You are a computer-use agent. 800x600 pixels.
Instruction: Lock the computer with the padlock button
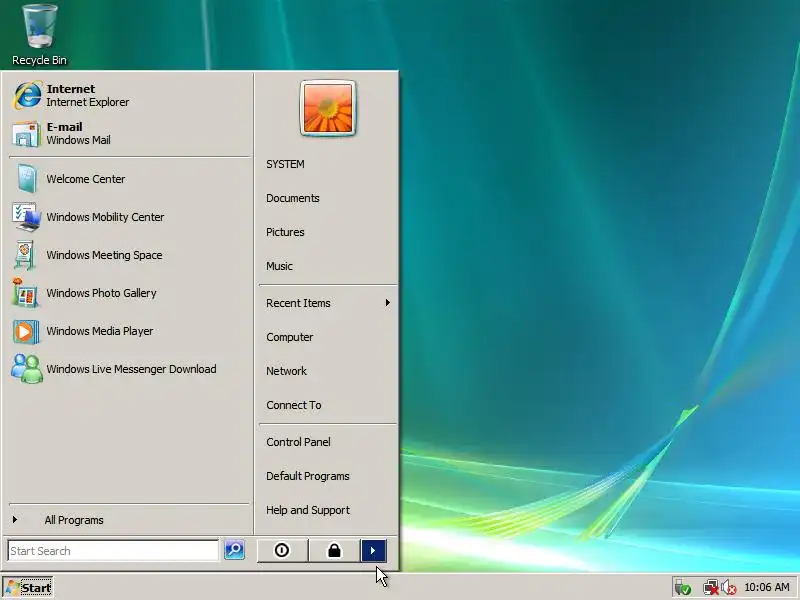pyautogui.click(x=334, y=551)
